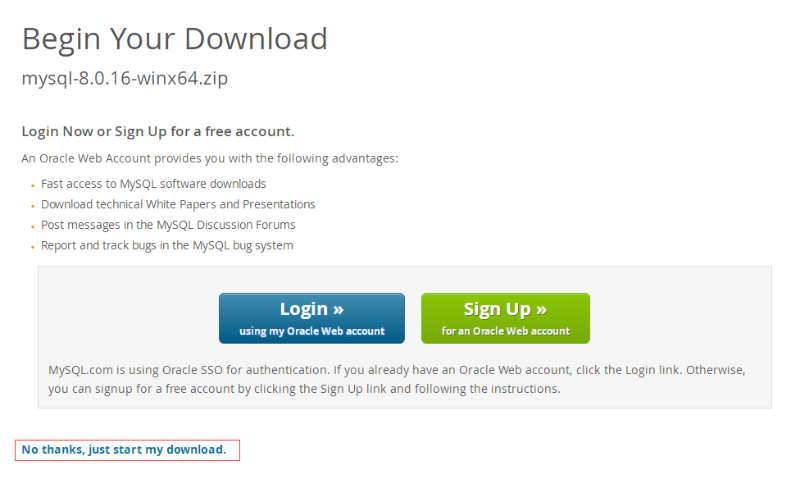Click 'for an Oracle Web account' subtitle
The image size is (800, 484).
(506, 332)
